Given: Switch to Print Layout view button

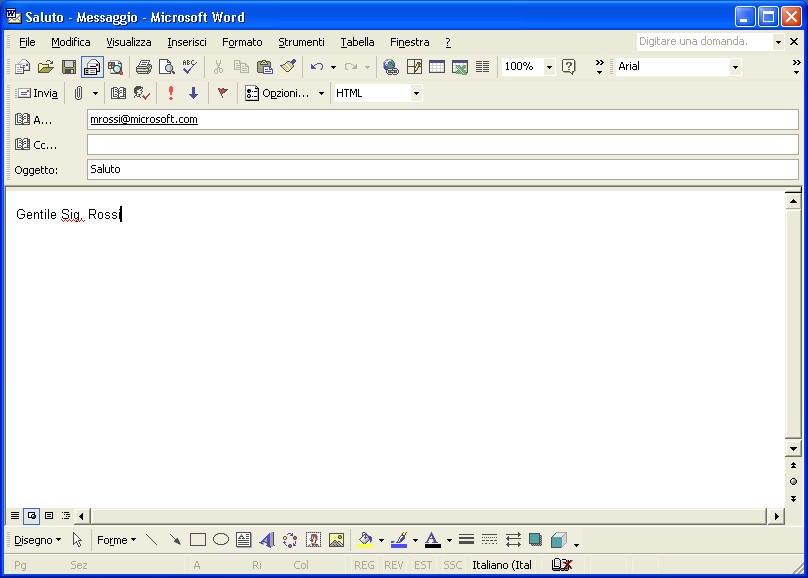Looking at the screenshot, I should (x=49, y=516).
